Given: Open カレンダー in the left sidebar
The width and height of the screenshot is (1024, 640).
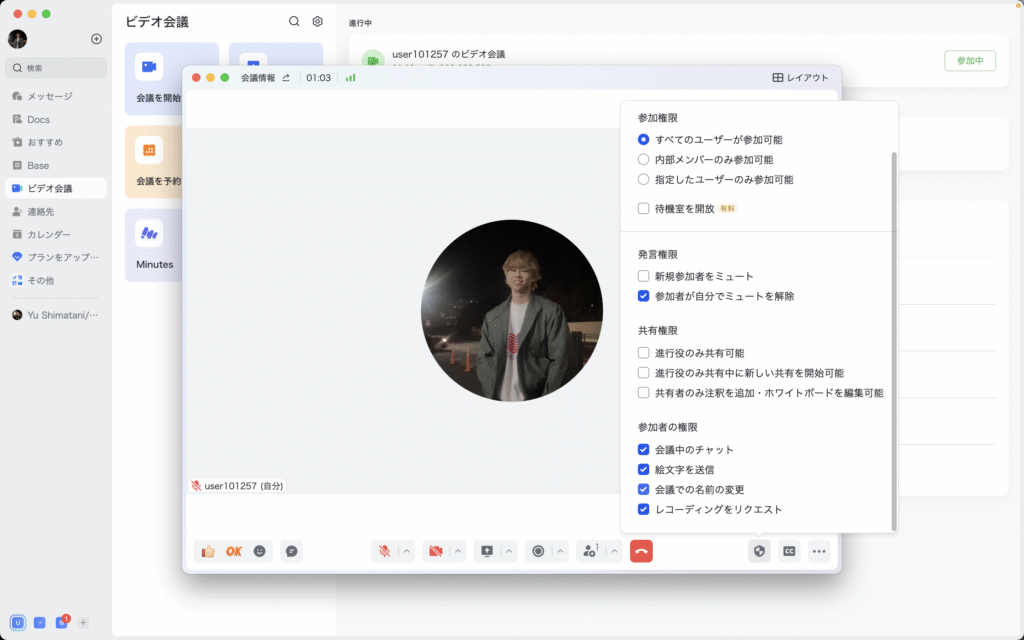Looking at the screenshot, I should [x=48, y=234].
